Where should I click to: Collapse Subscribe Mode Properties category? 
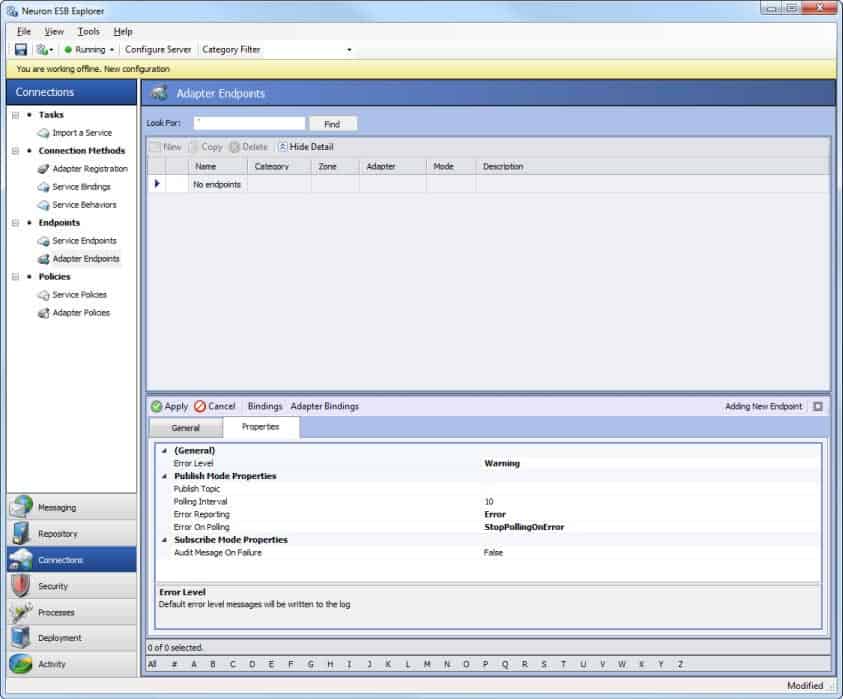(165, 540)
